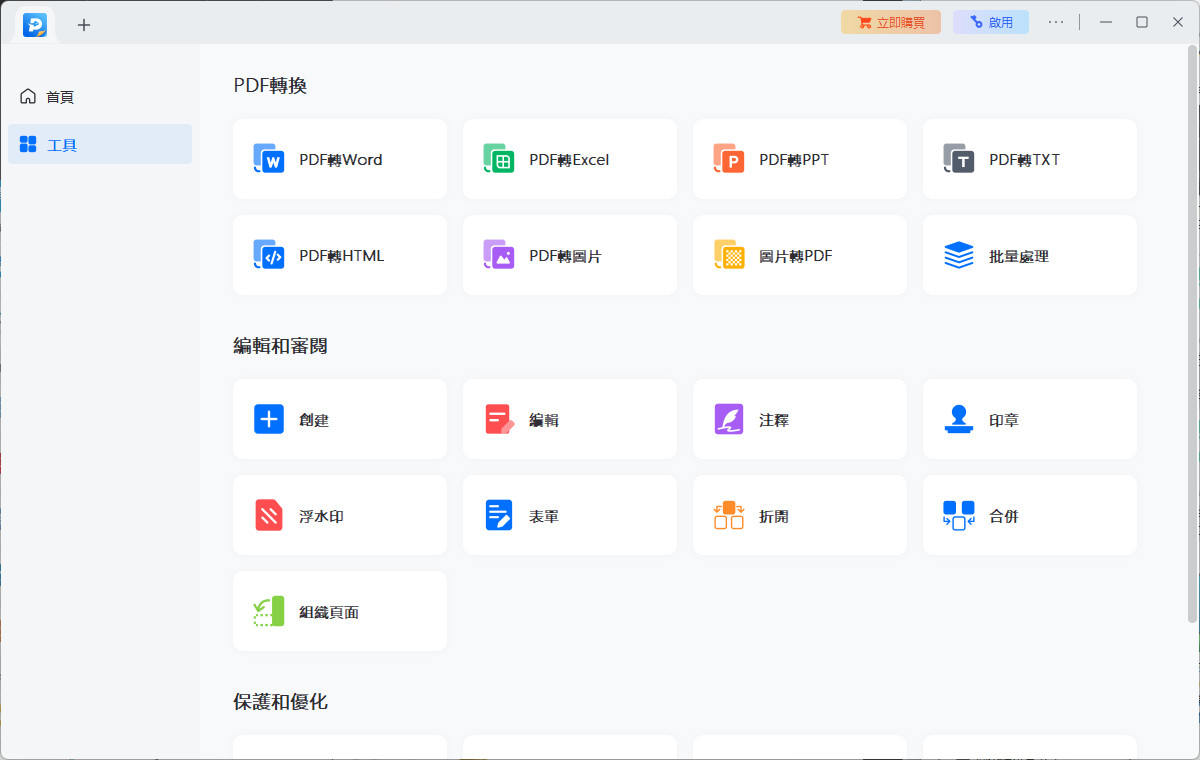The width and height of the screenshot is (1200, 760).
Task: Click the PDF轉HTML label text
Action: [x=342, y=256]
